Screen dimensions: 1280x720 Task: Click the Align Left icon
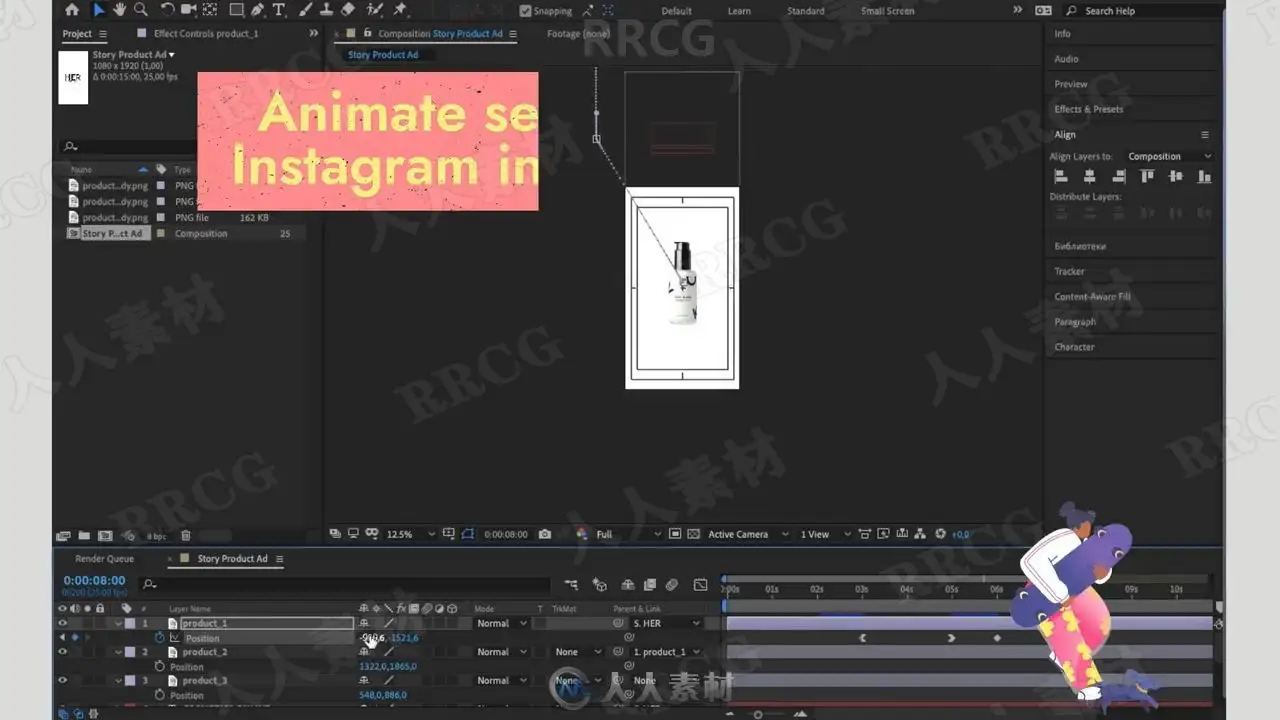coord(1061,176)
